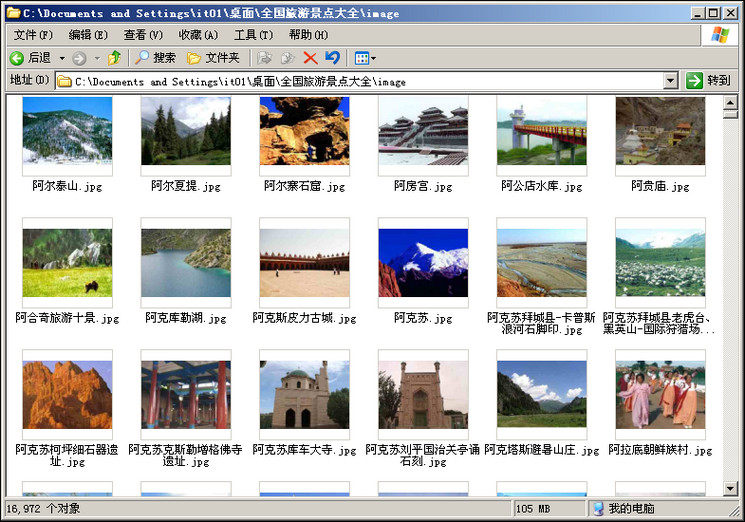Viewport: 745px width, 522px height.
Task: Select the 阿克斯皮力古城.jpg thumbnail
Action: click(x=305, y=263)
